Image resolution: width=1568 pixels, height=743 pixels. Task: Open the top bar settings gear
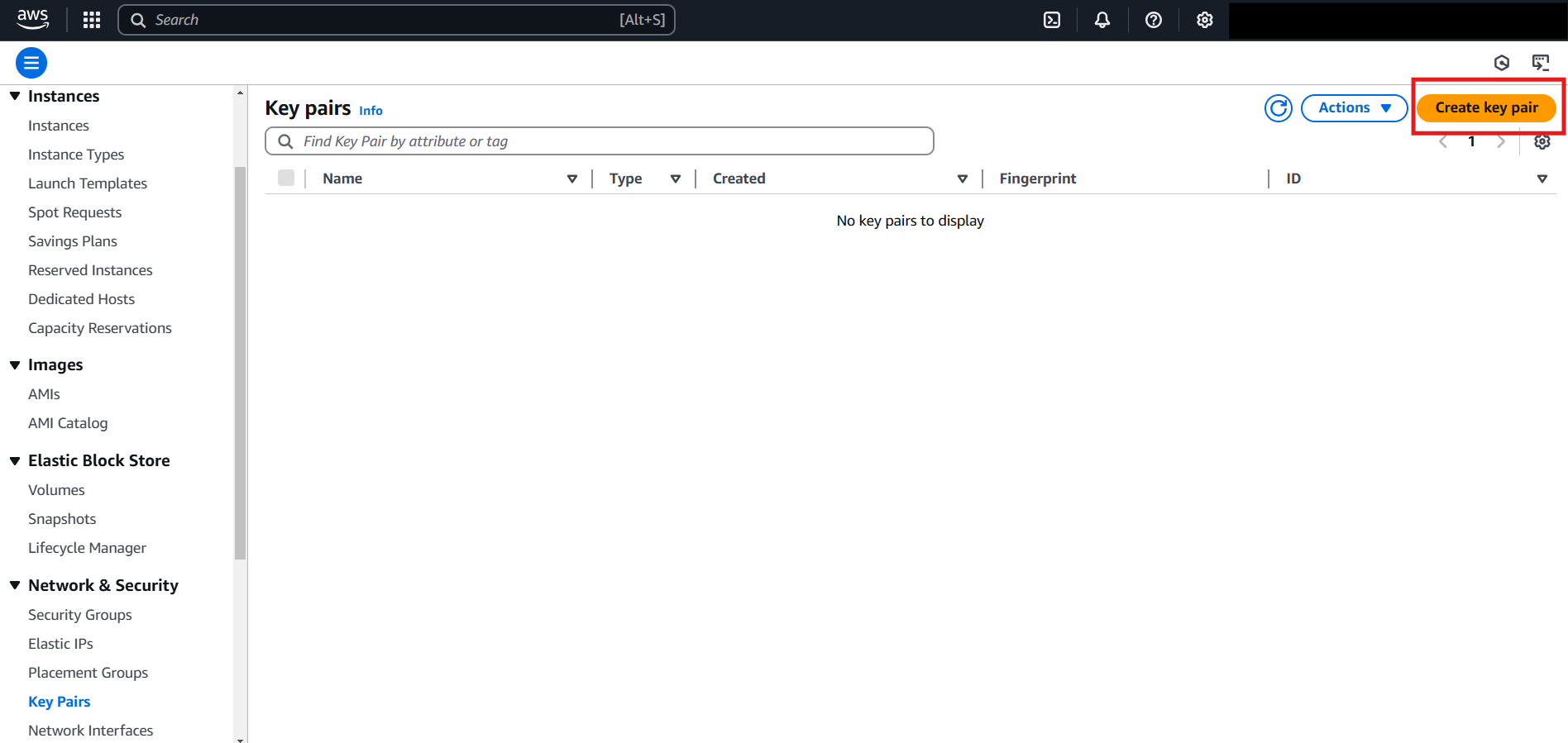point(1205,20)
